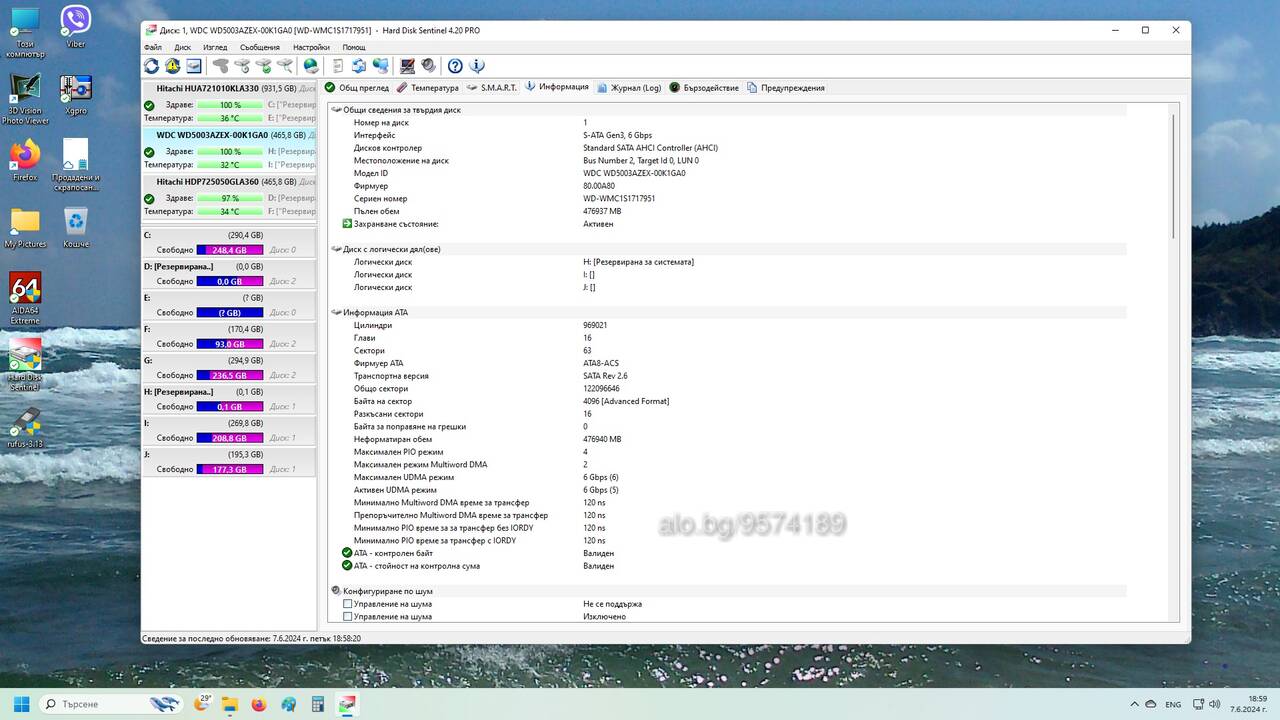Image resolution: width=1280 pixels, height=720 pixels.
Task: Switch to the Температура tab
Action: (x=428, y=88)
